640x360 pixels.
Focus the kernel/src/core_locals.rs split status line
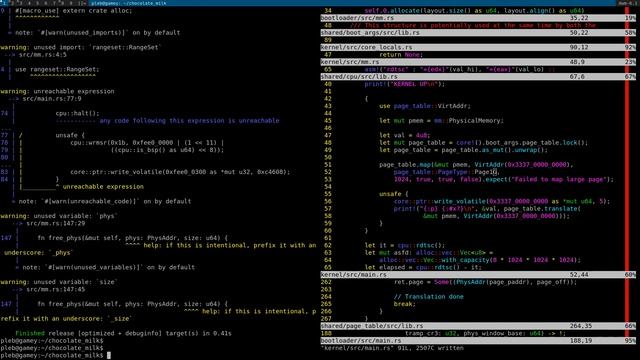[478, 47]
